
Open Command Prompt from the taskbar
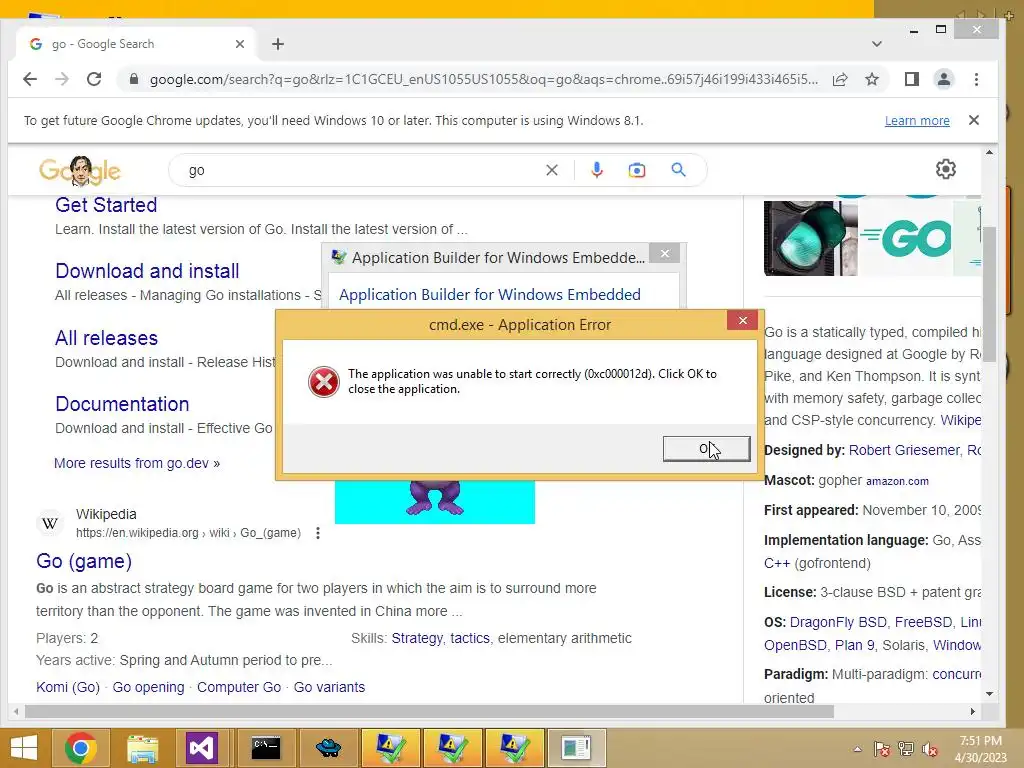(x=266, y=748)
